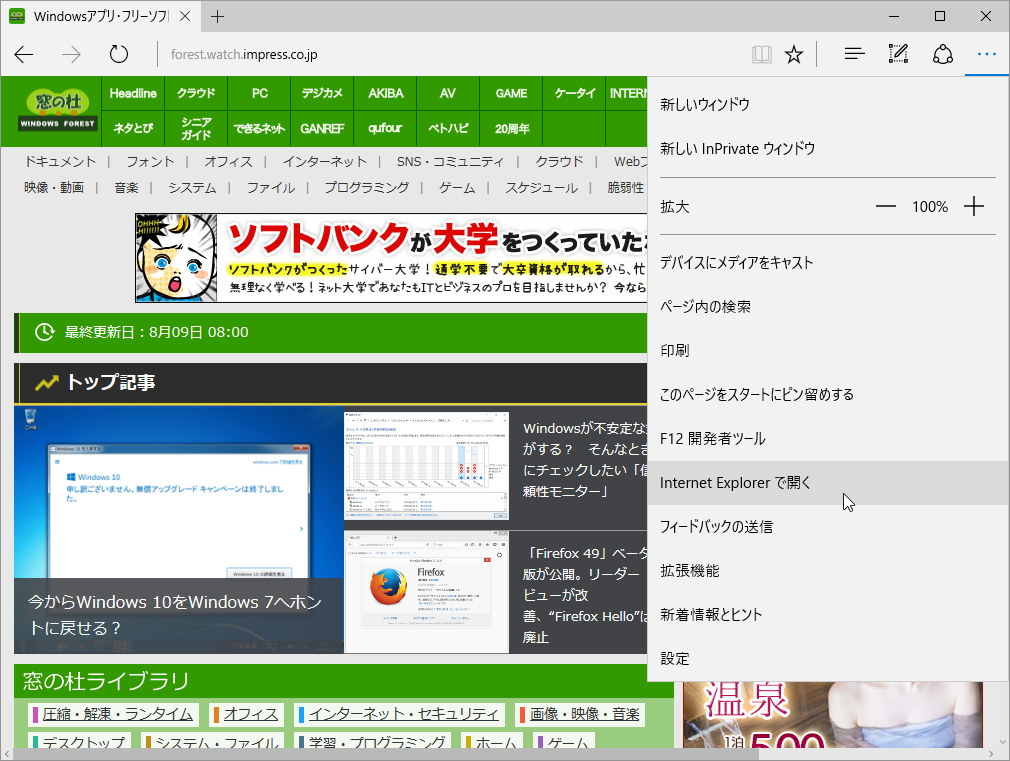The width and height of the screenshot is (1010, 761).
Task: Open the Share panel
Action: [942, 54]
